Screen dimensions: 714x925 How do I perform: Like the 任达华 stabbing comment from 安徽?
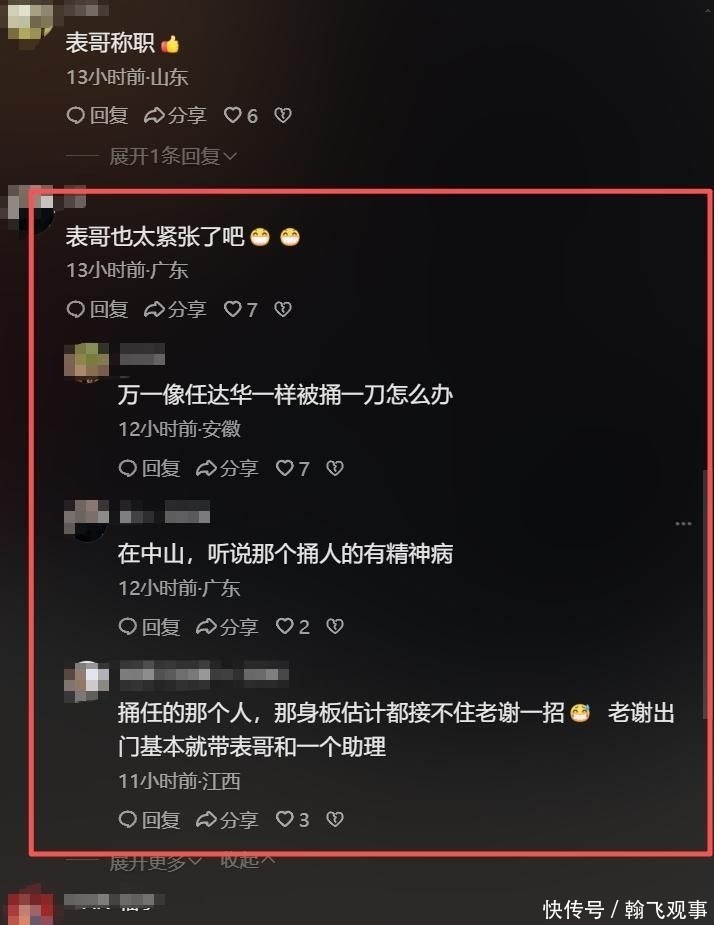coord(292,468)
